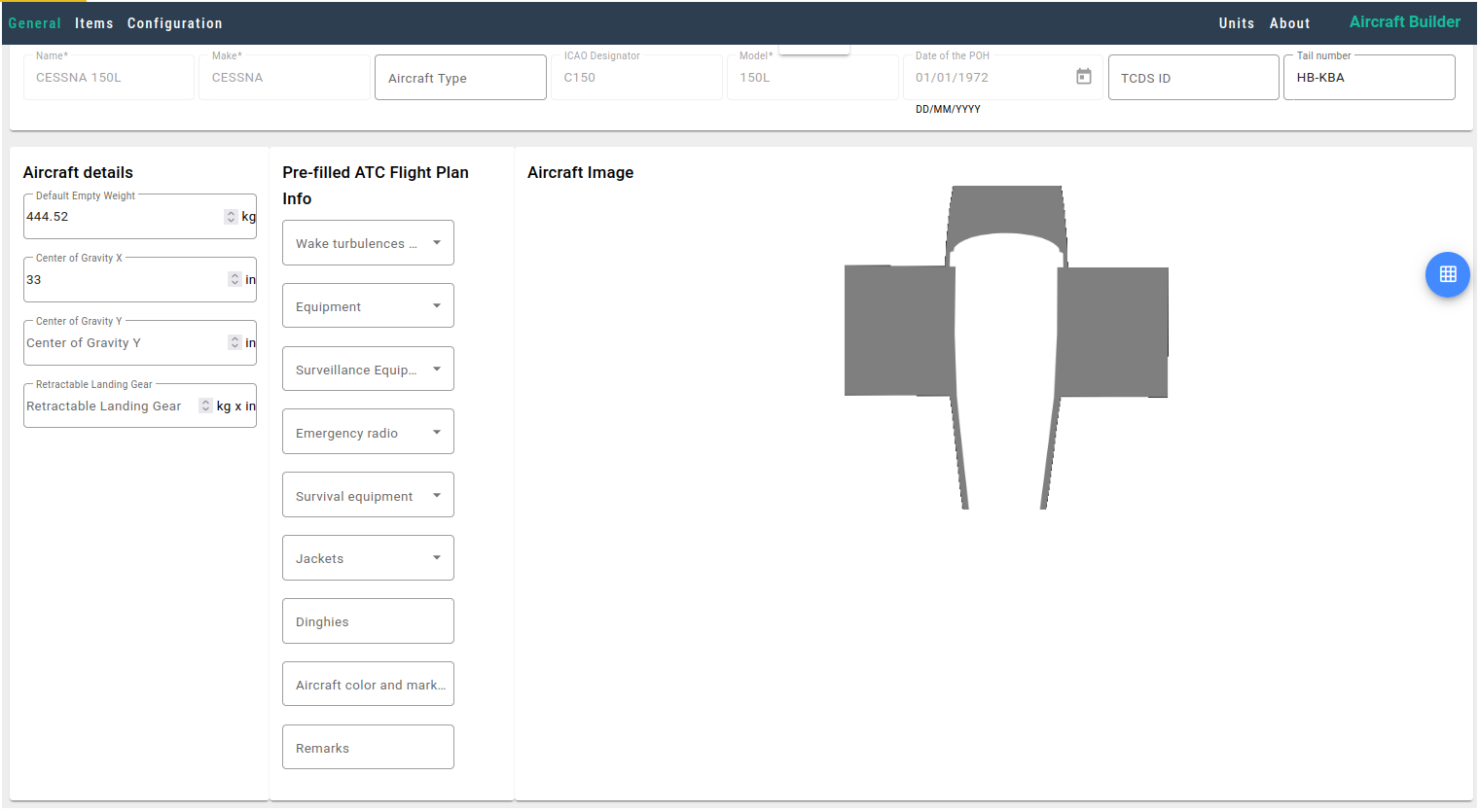The height and width of the screenshot is (812, 1479).
Task: Click the DD/MM/YYYY hint text
Action: (948, 109)
